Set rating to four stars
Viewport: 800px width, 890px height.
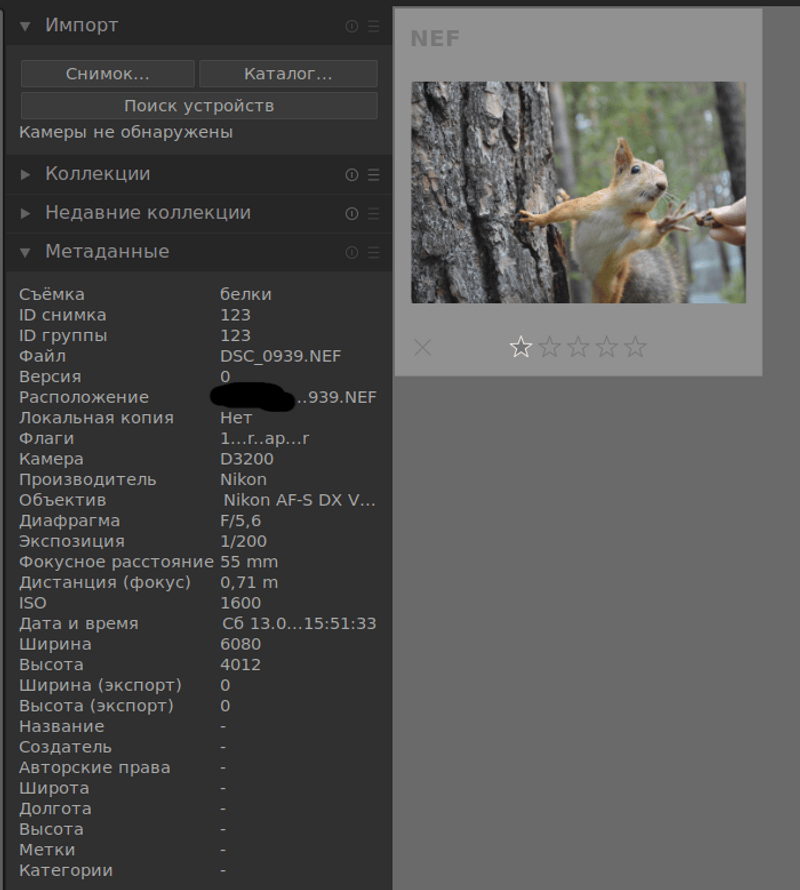click(x=606, y=347)
